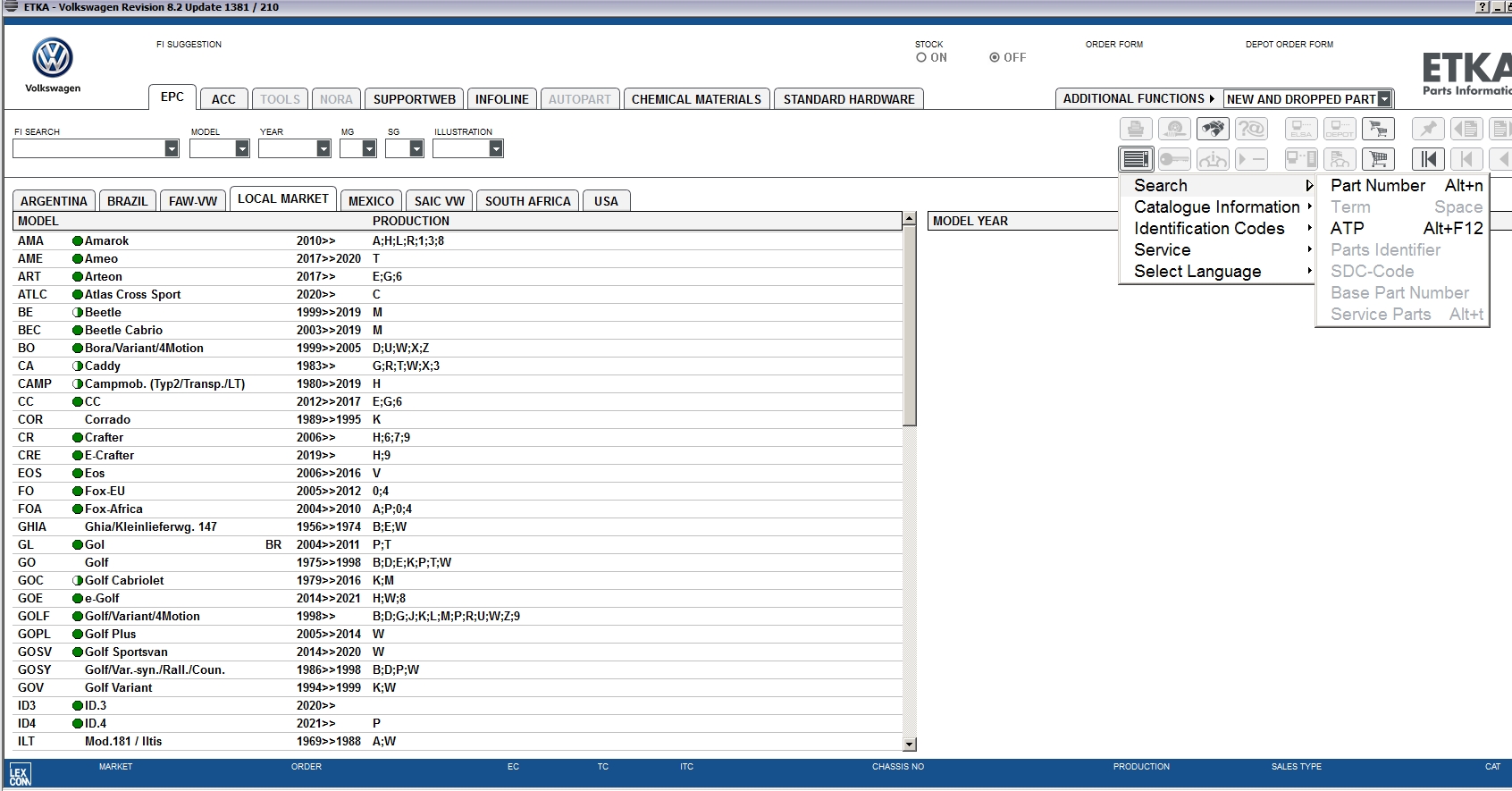Click the vehicle information car icon

click(1213, 159)
